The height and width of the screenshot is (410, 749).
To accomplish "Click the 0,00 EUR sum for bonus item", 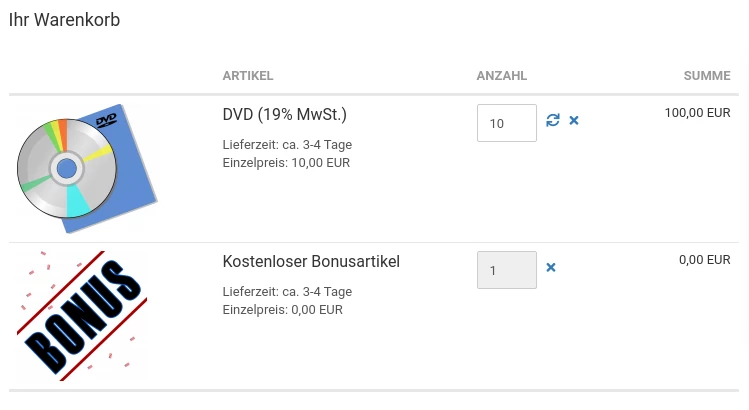I will [x=705, y=260].
